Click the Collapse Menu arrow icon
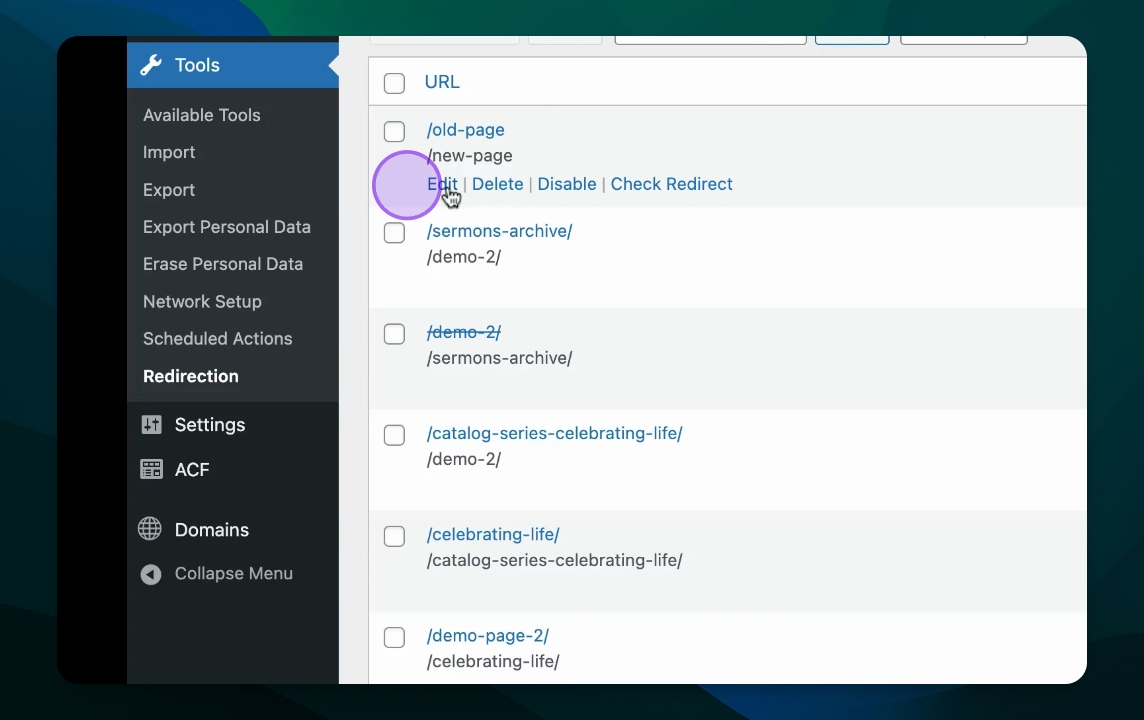1144x720 pixels. (x=151, y=574)
